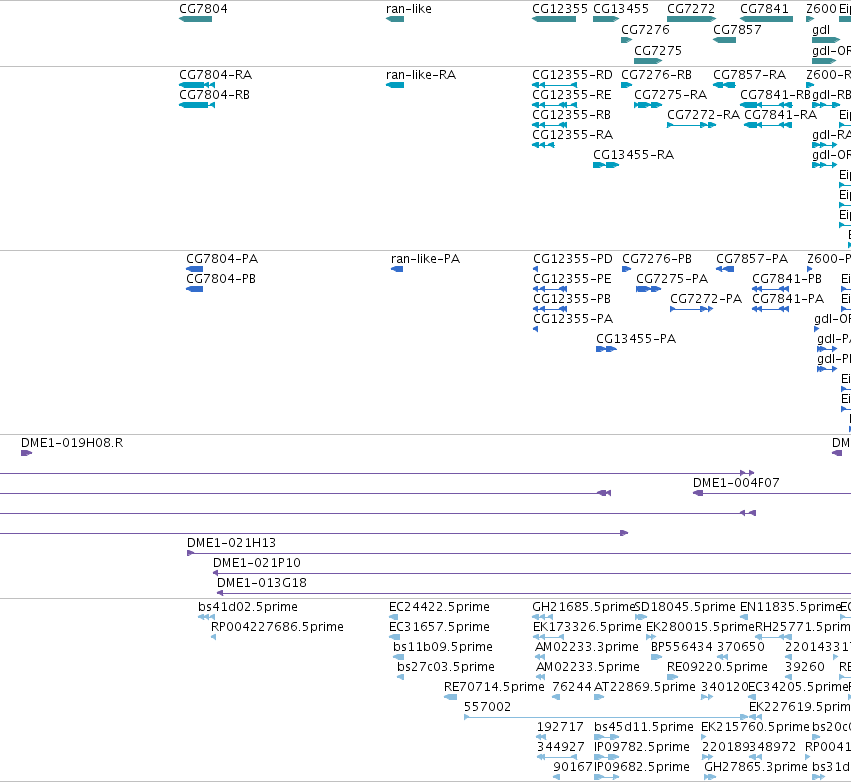Select the CG7276-PB protein label

click(x=657, y=258)
